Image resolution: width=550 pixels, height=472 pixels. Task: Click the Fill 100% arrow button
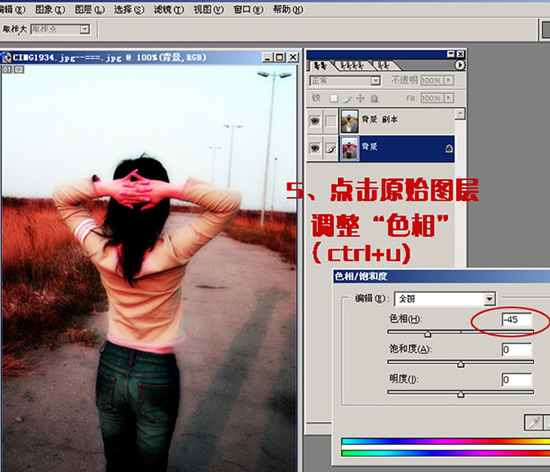click(448, 98)
